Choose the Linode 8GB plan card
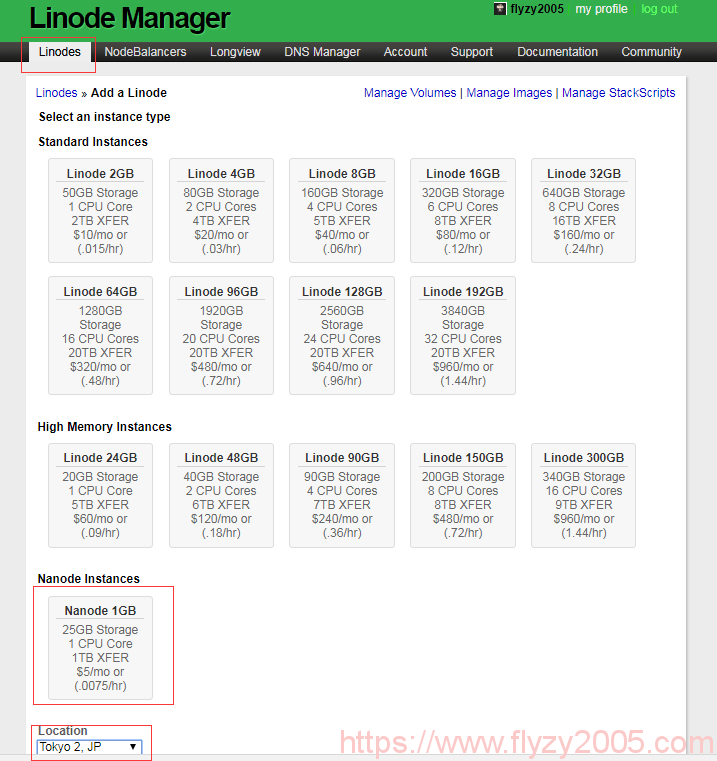 342,211
